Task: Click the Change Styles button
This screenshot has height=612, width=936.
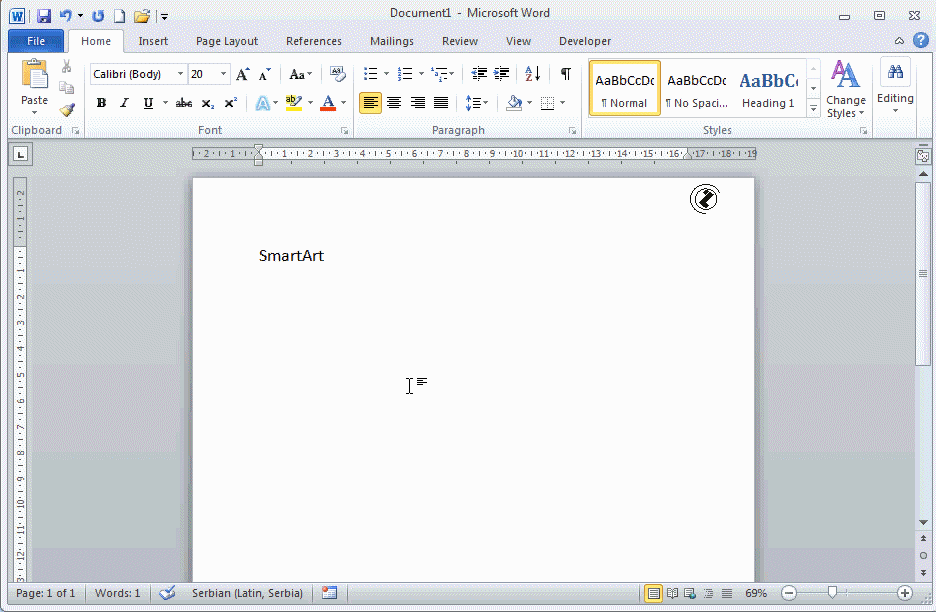Action: [846, 90]
